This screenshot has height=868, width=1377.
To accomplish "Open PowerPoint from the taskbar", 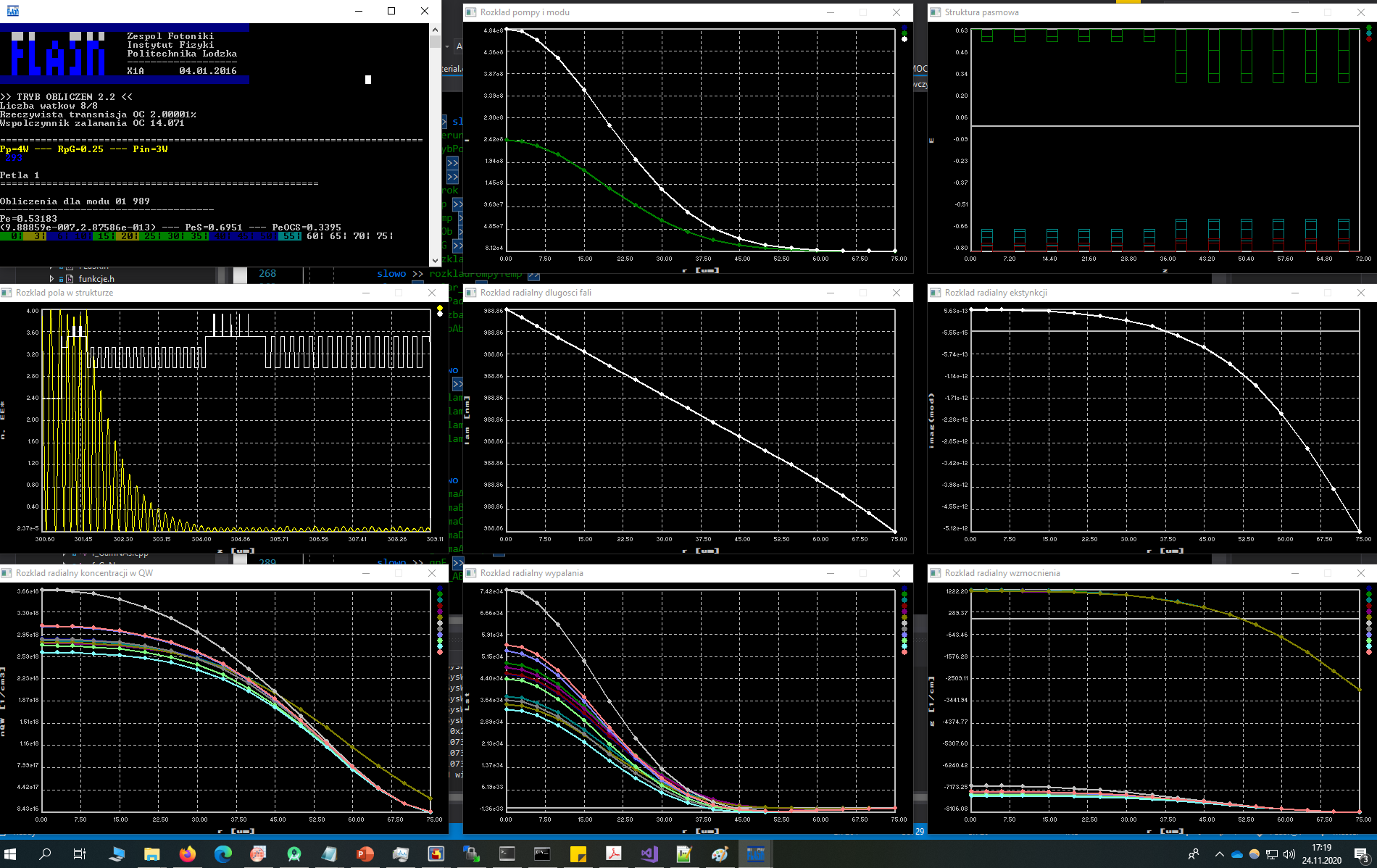I will [365, 854].
